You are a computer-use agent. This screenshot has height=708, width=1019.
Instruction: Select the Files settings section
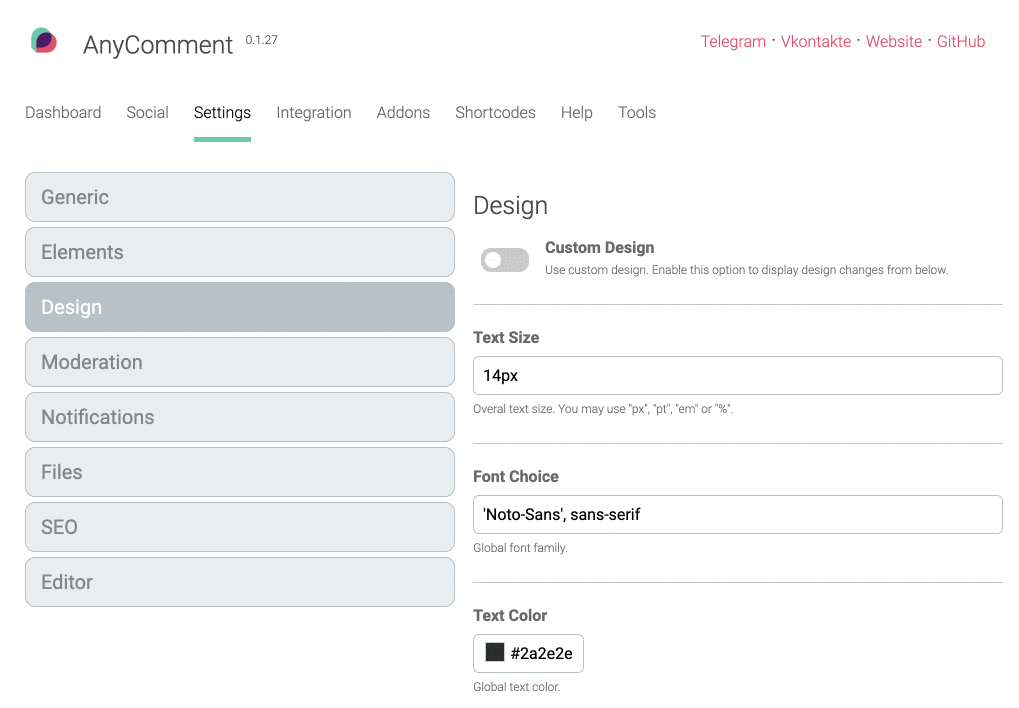pos(239,472)
